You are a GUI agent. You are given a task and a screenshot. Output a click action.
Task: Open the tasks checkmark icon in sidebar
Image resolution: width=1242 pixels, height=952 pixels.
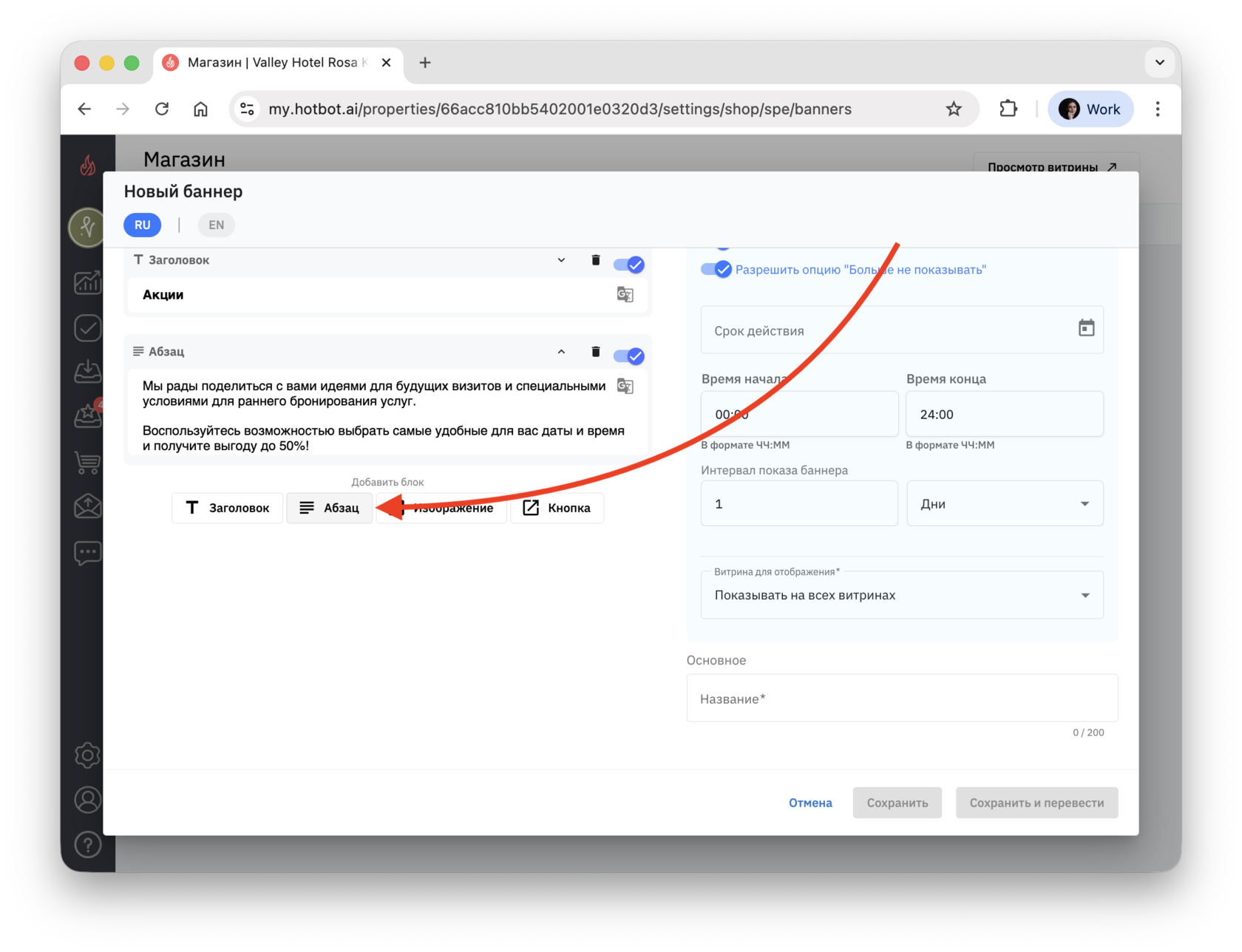pyautogui.click(x=88, y=327)
